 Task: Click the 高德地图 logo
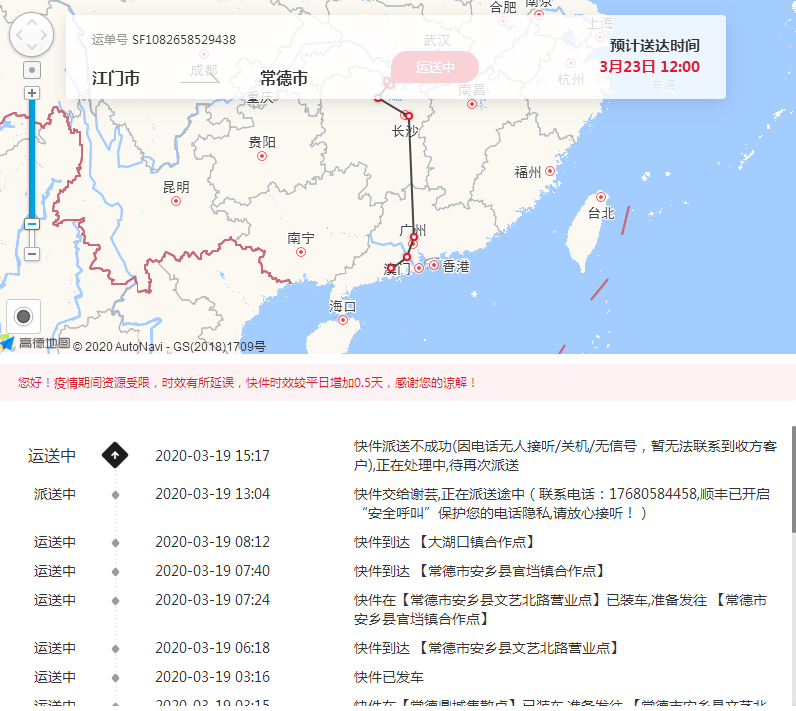36,344
